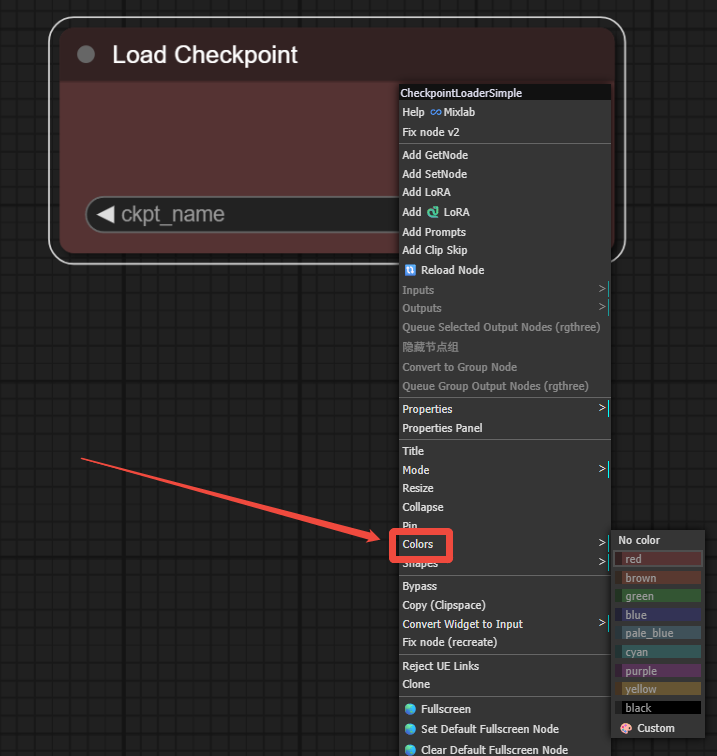The image size is (717, 756).
Task: Click the Mixlab infinity icon beside Help
Action: tap(435, 113)
